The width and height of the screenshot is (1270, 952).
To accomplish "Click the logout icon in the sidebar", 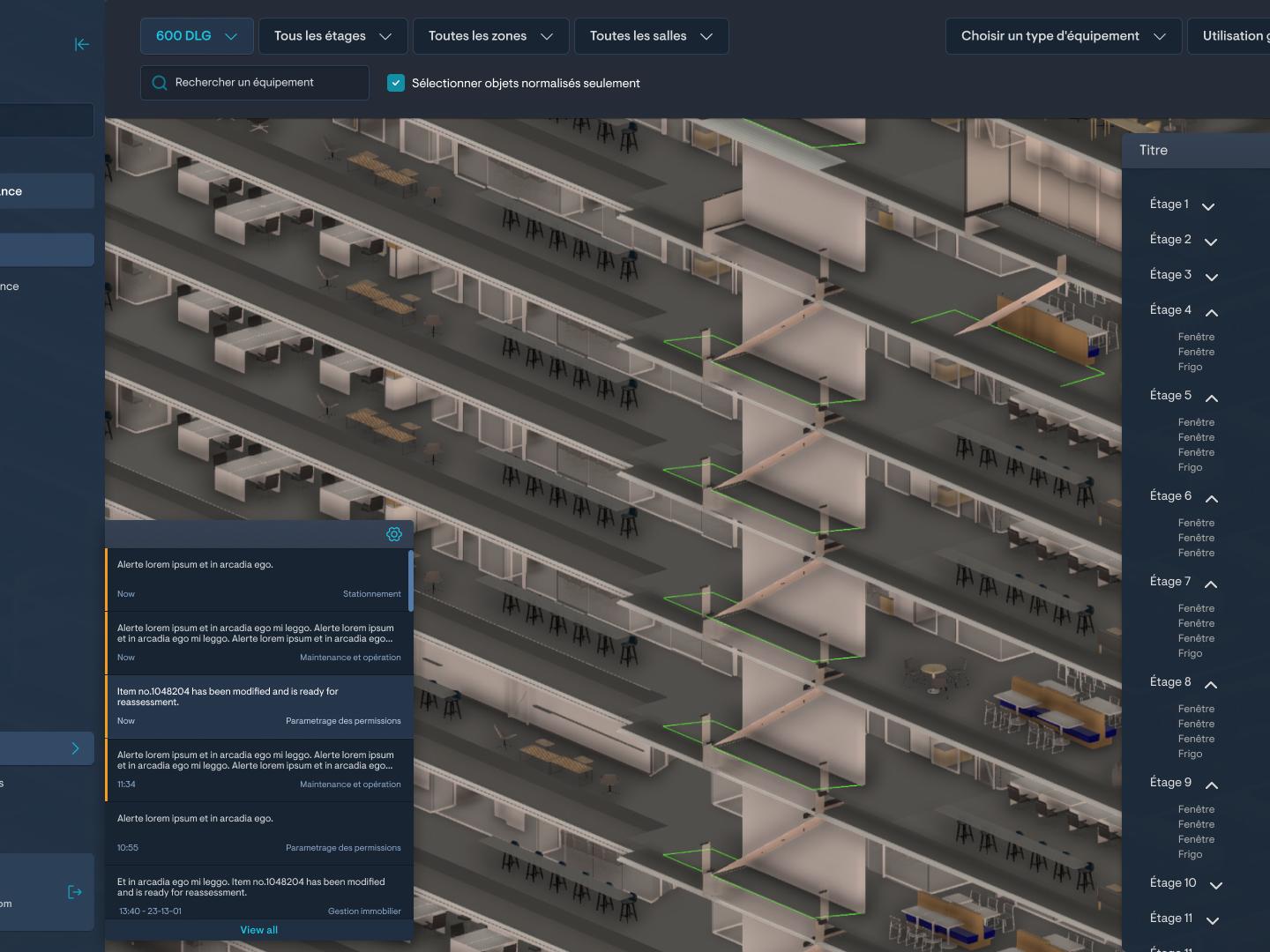I will tap(75, 892).
